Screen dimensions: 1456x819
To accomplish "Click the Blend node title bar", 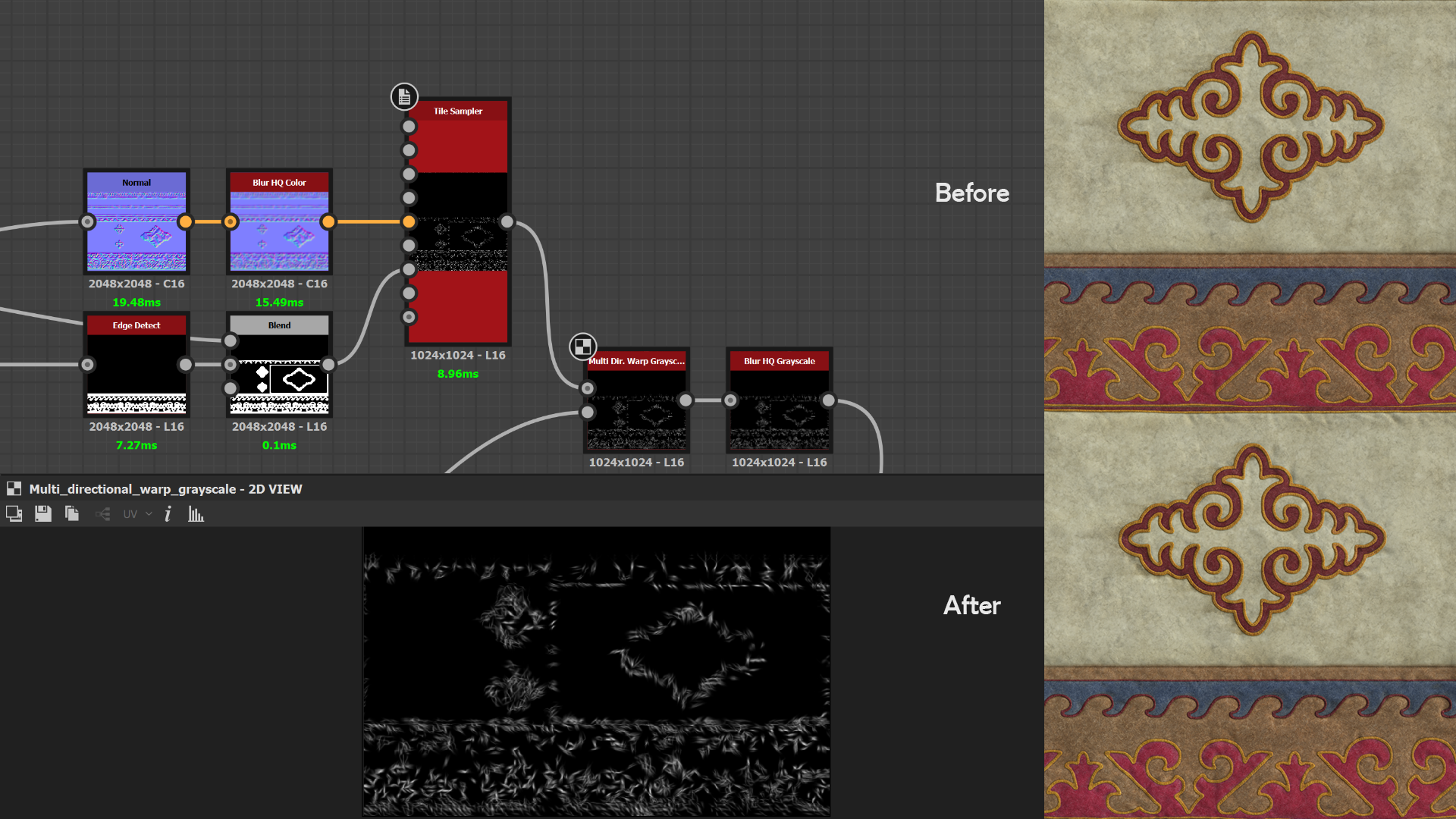I will [279, 325].
